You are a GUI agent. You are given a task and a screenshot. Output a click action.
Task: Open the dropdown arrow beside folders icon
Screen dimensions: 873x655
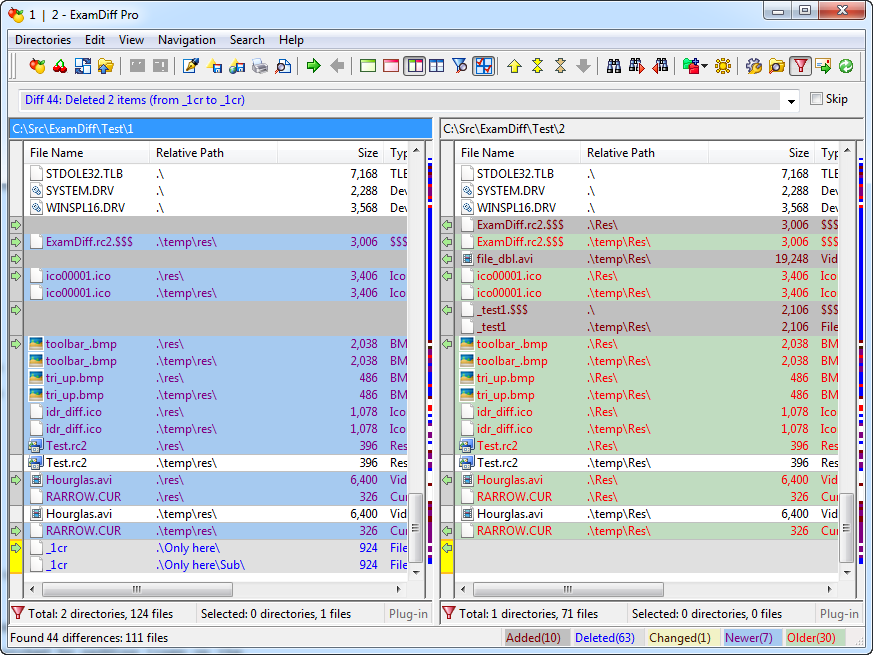(704, 66)
